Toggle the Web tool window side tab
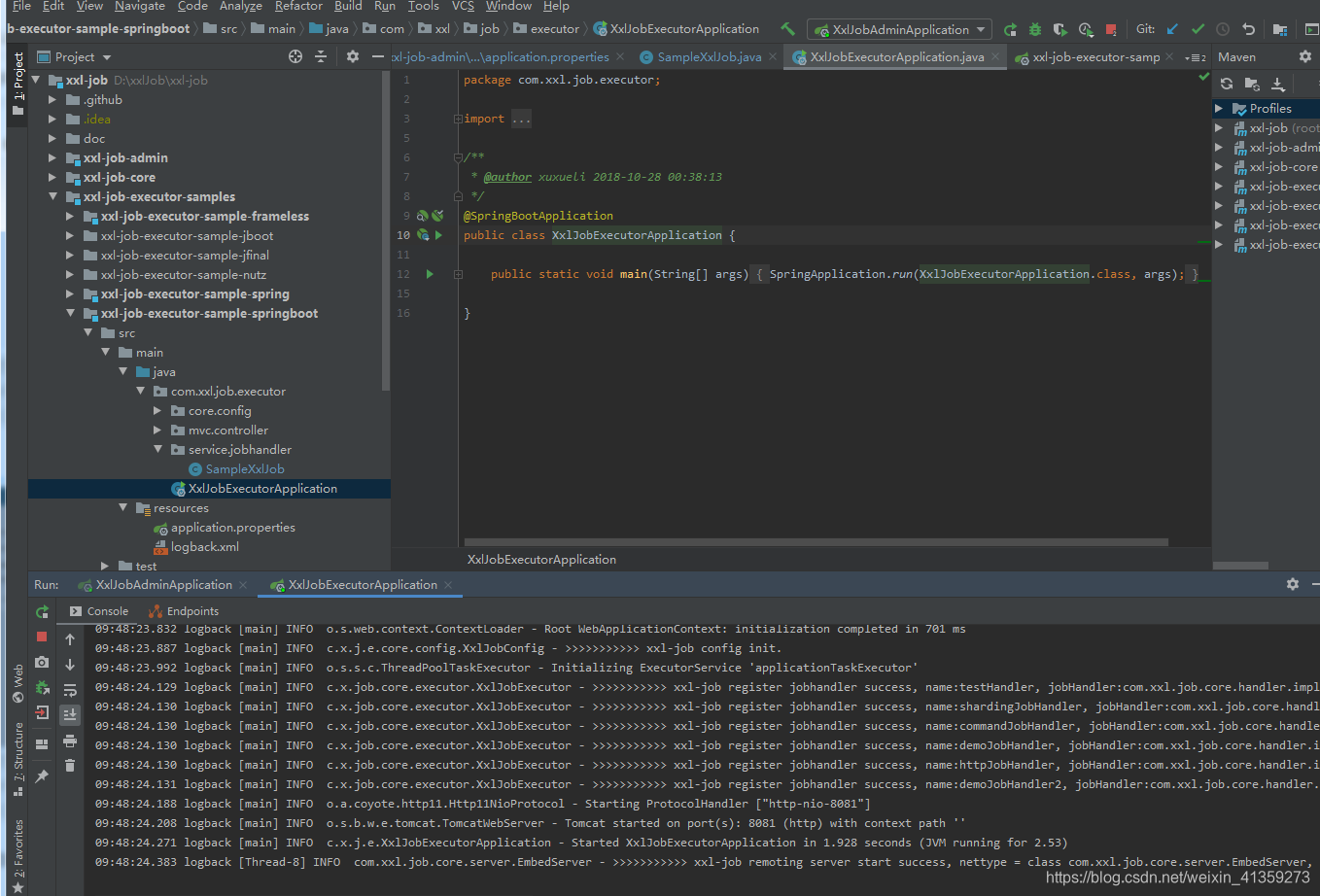1320x896 pixels. [x=17, y=683]
